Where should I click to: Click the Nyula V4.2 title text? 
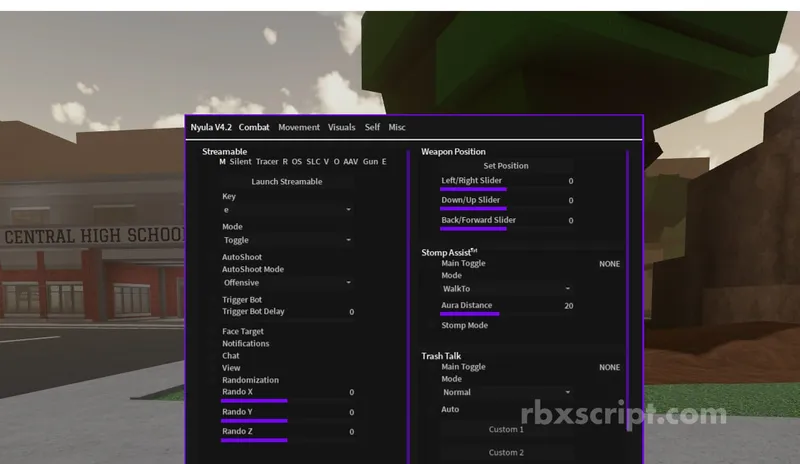tap(211, 127)
